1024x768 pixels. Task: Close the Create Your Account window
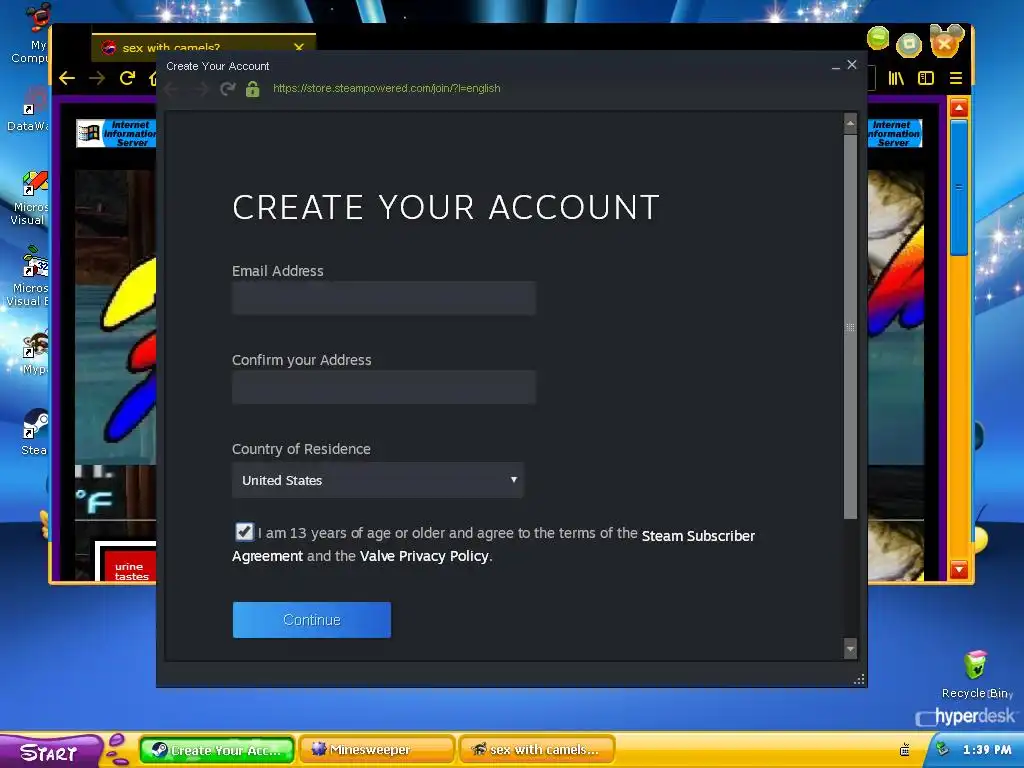click(852, 65)
